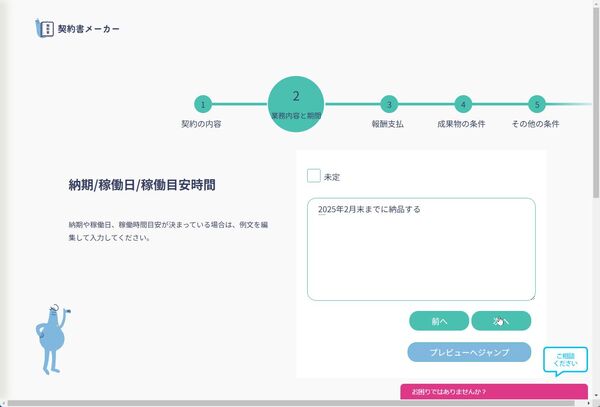Screen dimensions: 600x407
Task: Click the 契約書メーカー logo icon
Action: click(x=44, y=28)
